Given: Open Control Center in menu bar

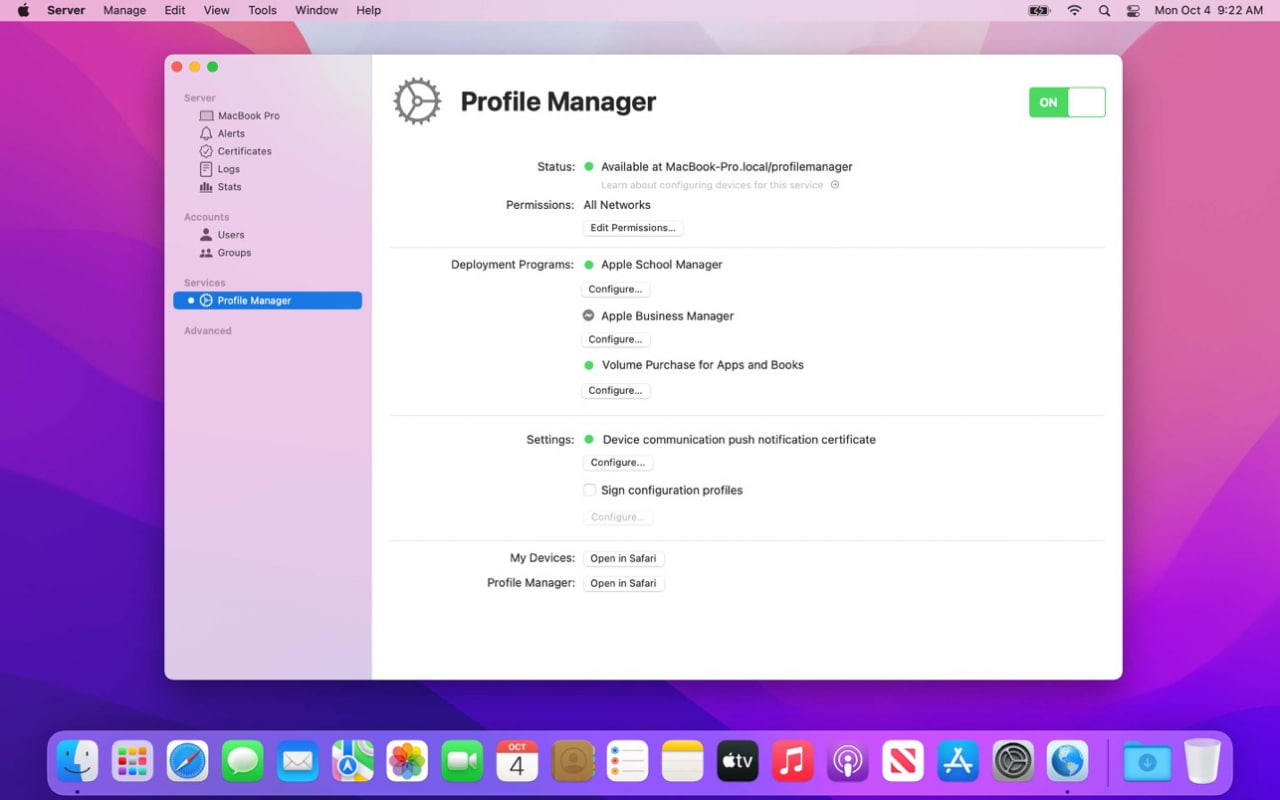Looking at the screenshot, I should point(1133,10).
